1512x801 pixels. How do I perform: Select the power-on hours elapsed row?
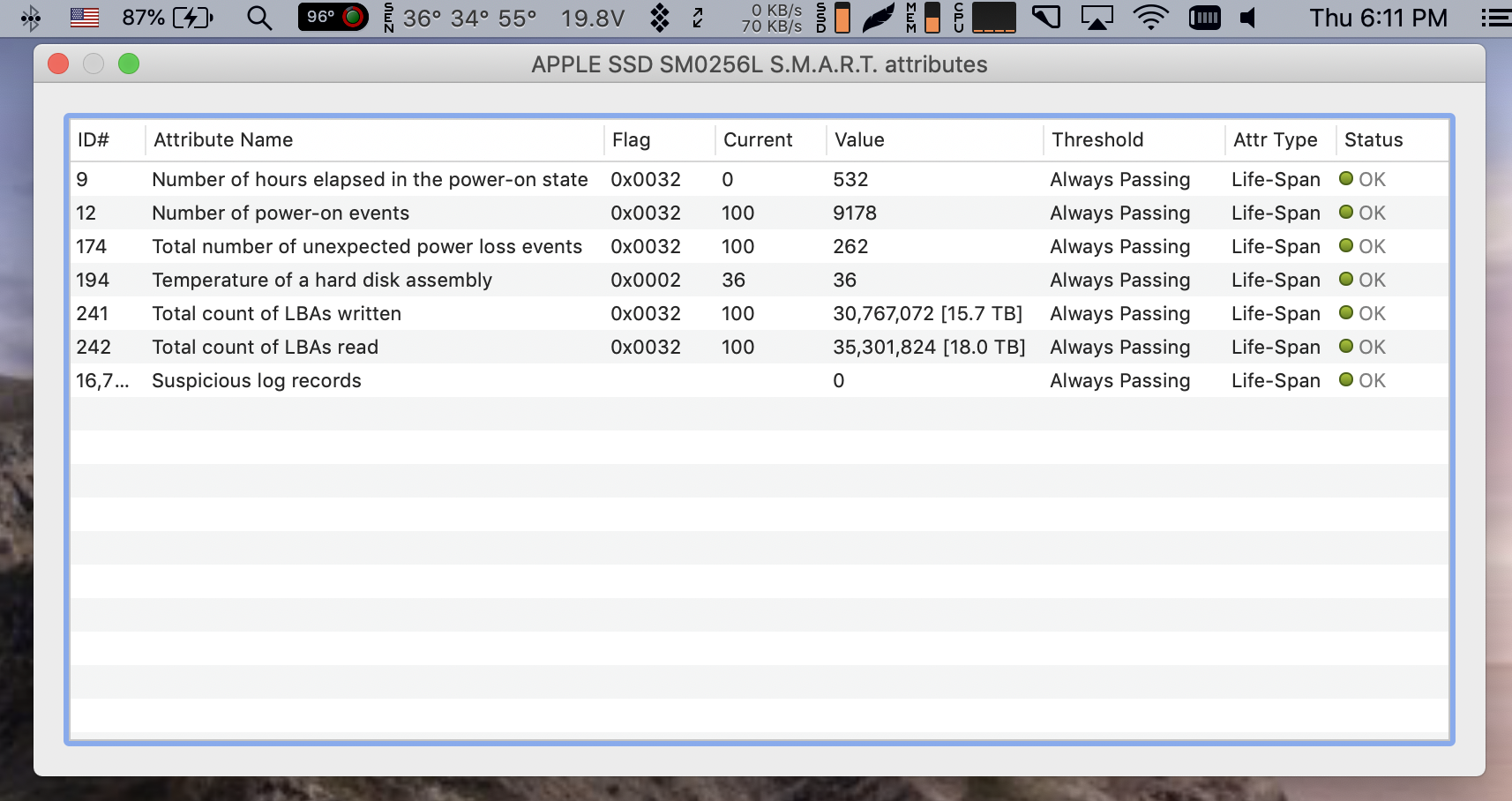(759, 179)
